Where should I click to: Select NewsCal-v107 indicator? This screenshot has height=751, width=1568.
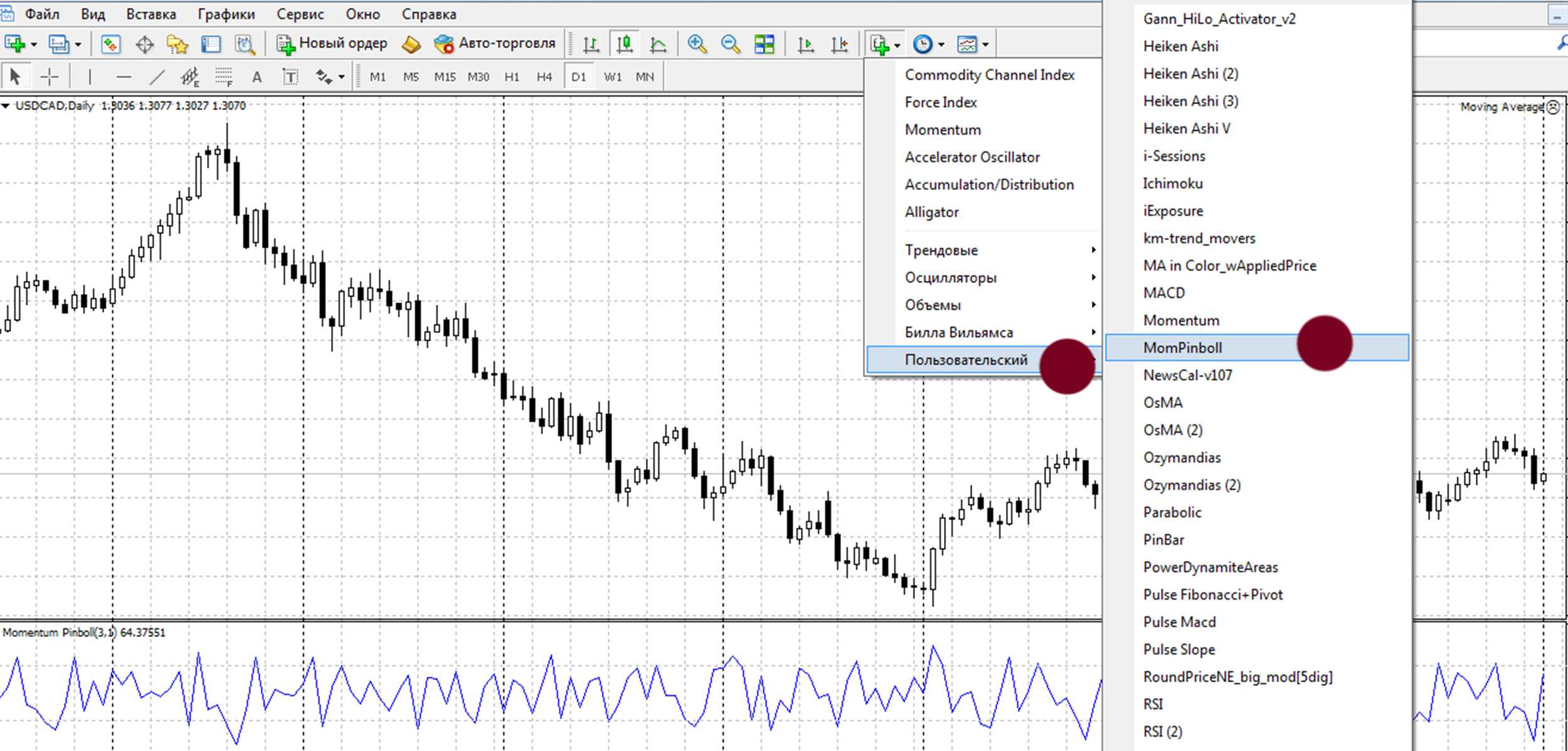point(1257,375)
